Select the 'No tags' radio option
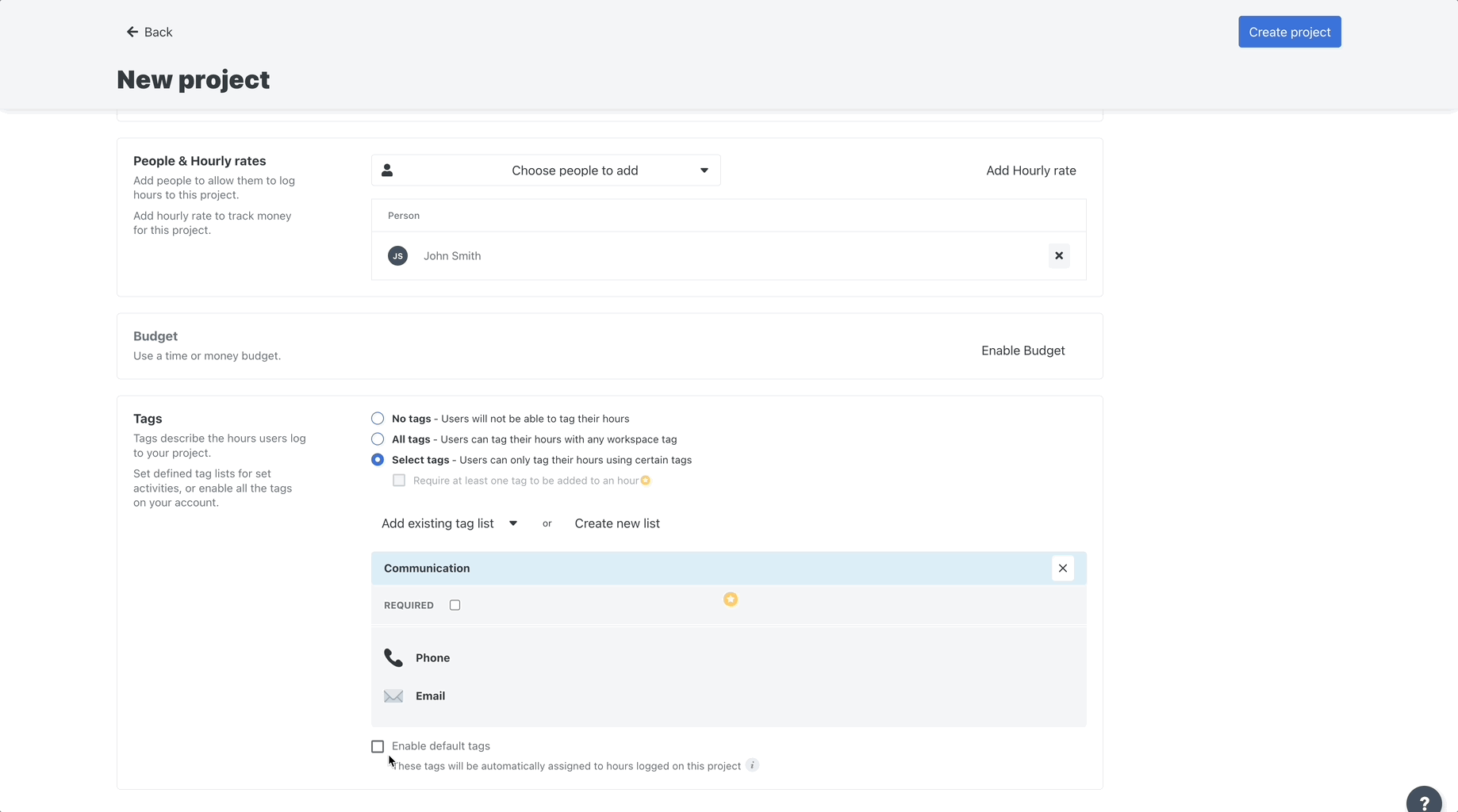Viewport: 1458px width, 812px height. 377,418
